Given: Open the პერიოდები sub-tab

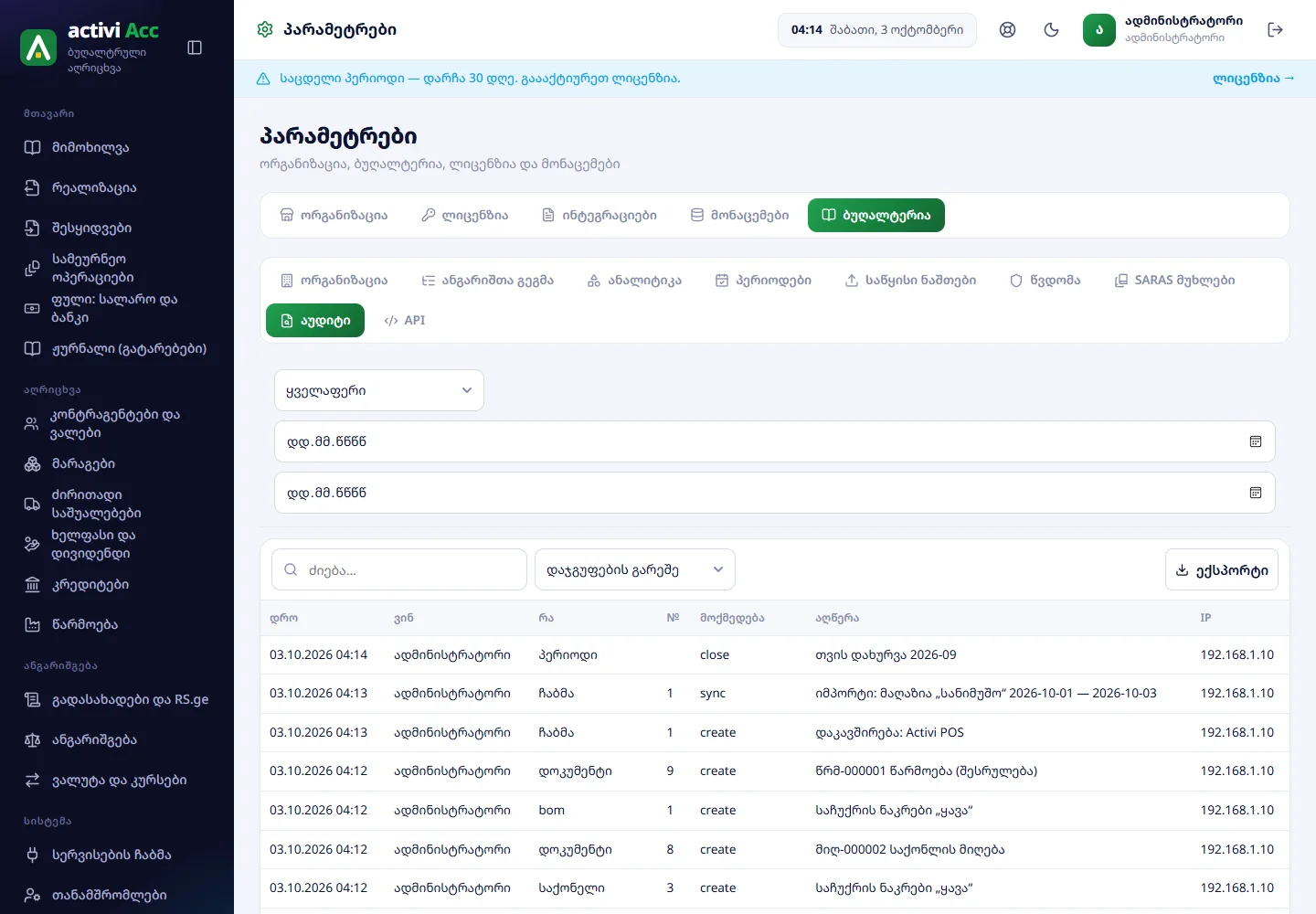Looking at the screenshot, I should 763,281.
